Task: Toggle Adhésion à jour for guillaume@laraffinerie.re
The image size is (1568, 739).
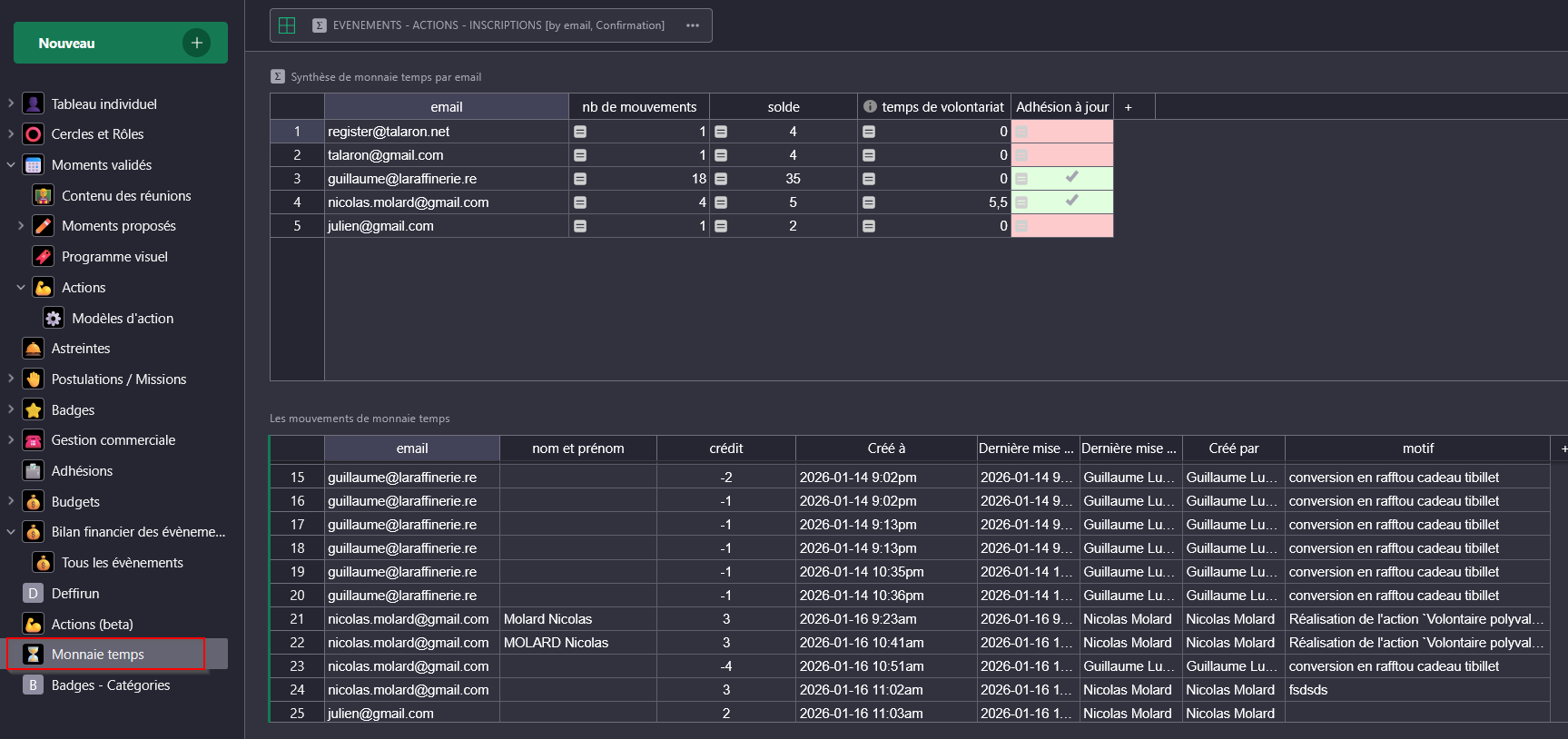Action: point(1071,178)
